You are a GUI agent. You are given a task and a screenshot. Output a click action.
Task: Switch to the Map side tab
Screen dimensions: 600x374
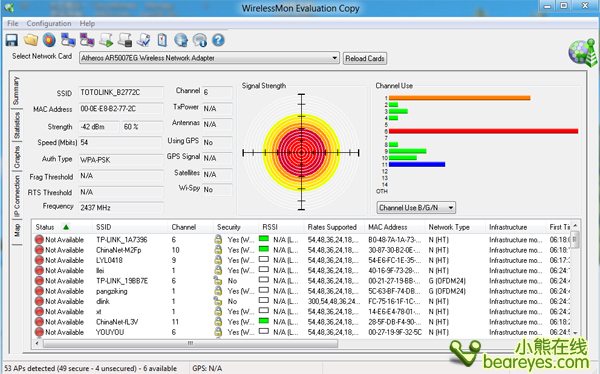tap(17, 231)
